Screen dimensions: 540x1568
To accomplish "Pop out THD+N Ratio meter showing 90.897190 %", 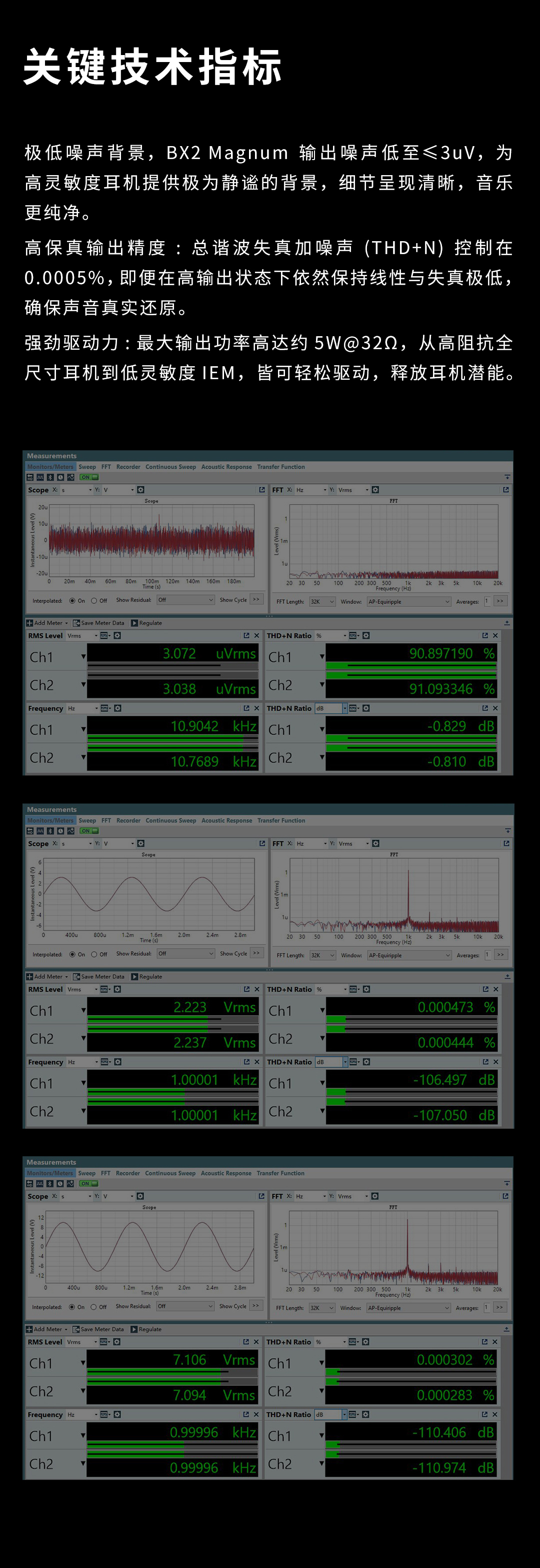I will tap(484, 635).
